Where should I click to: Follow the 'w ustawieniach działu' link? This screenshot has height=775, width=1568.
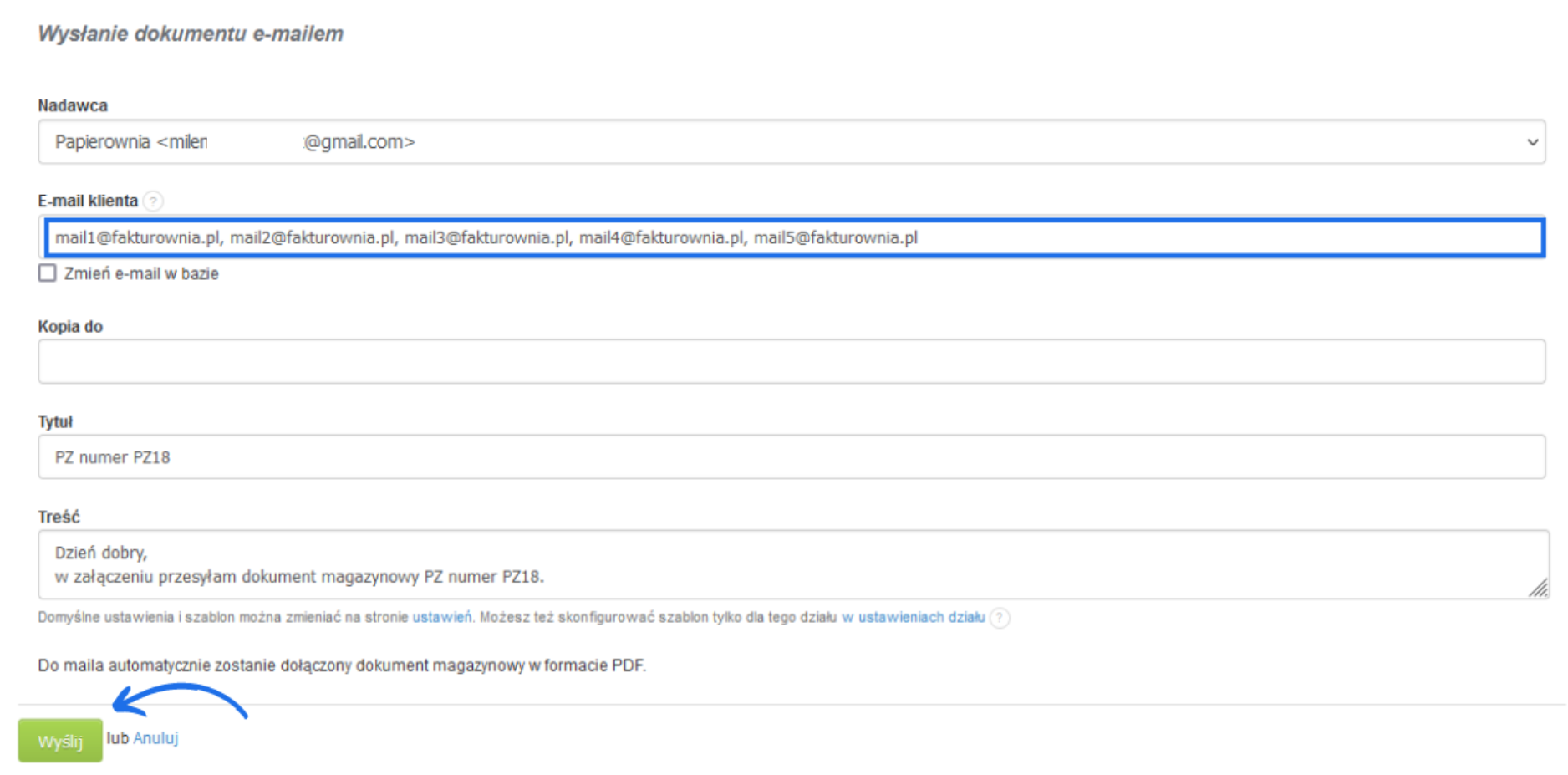(913, 618)
